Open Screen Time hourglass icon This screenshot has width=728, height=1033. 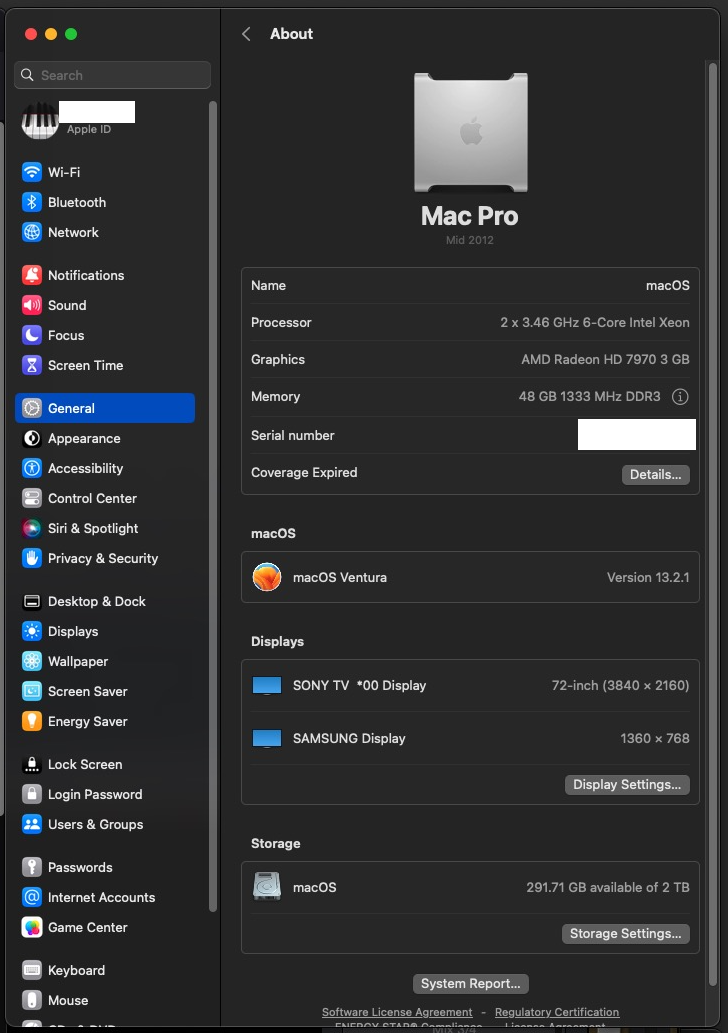click(x=32, y=365)
